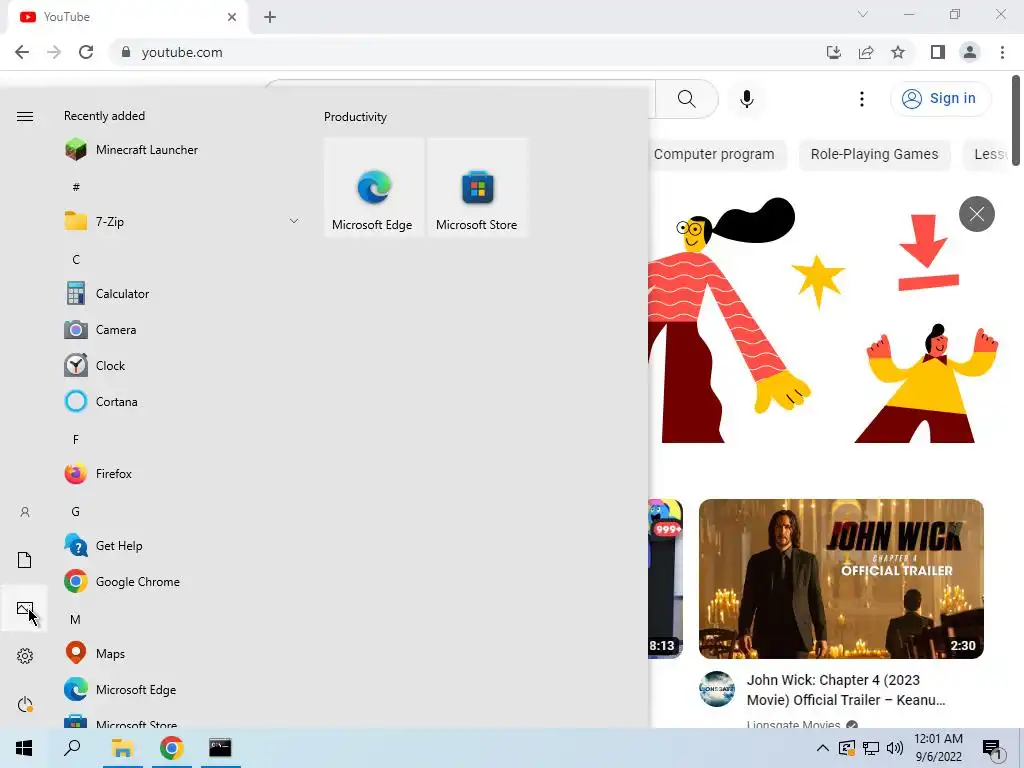This screenshot has width=1024, height=768.
Task: Click the volume speaker tray icon
Action: click(895, 748)
